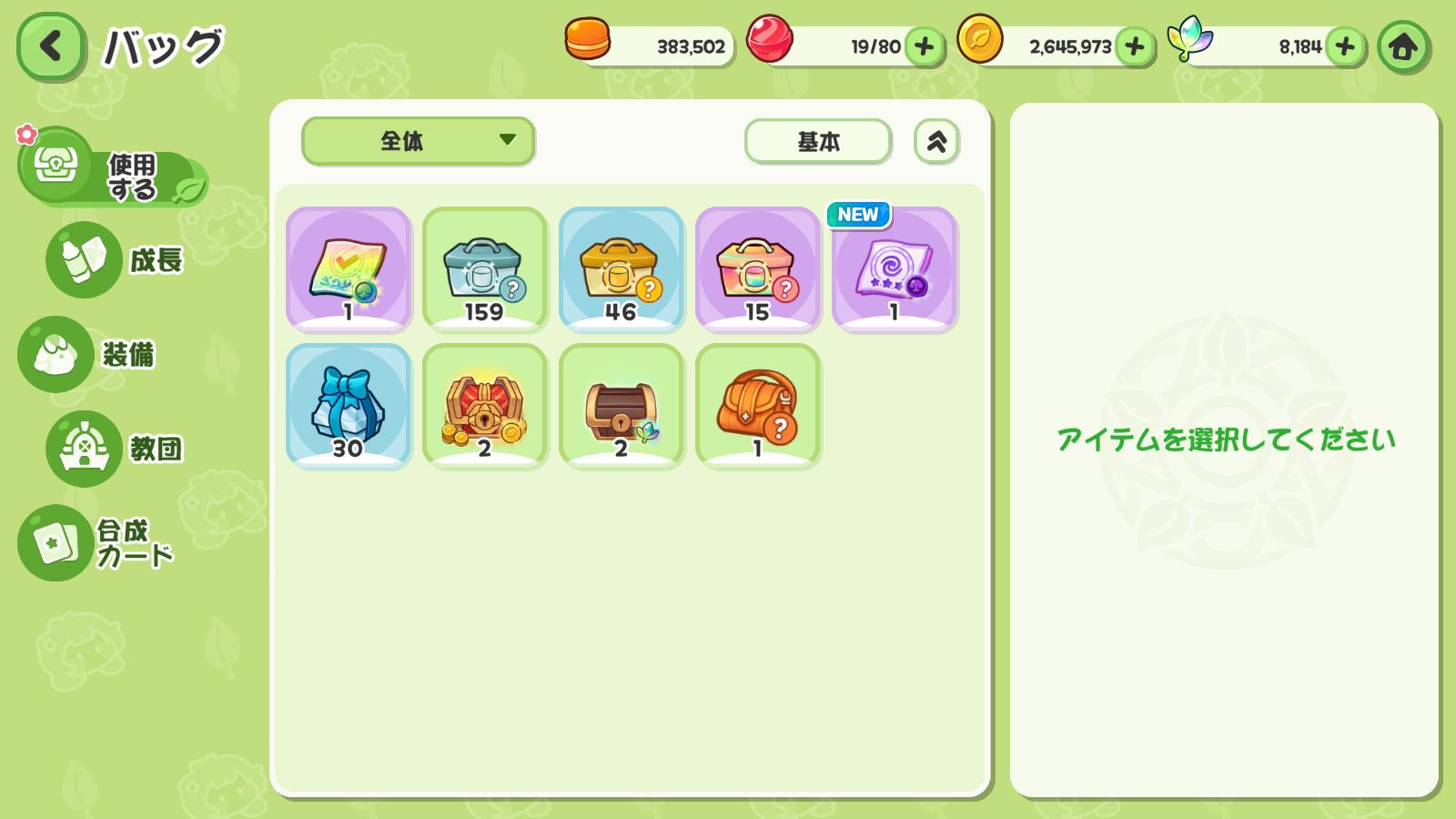Select the NEW purple spiral ticket
Image resolution: width=1456 pixels, height=819 pixels.
(x=895, y=268)
